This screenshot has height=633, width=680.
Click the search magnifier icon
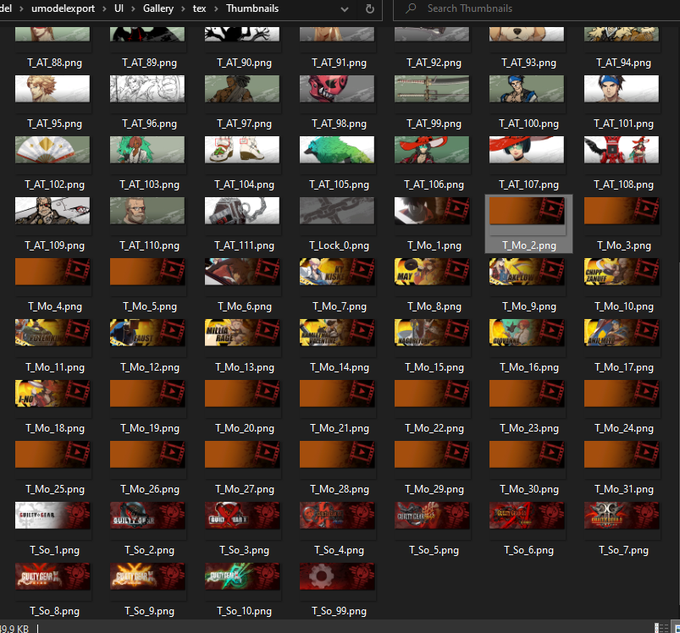[411, 8]
